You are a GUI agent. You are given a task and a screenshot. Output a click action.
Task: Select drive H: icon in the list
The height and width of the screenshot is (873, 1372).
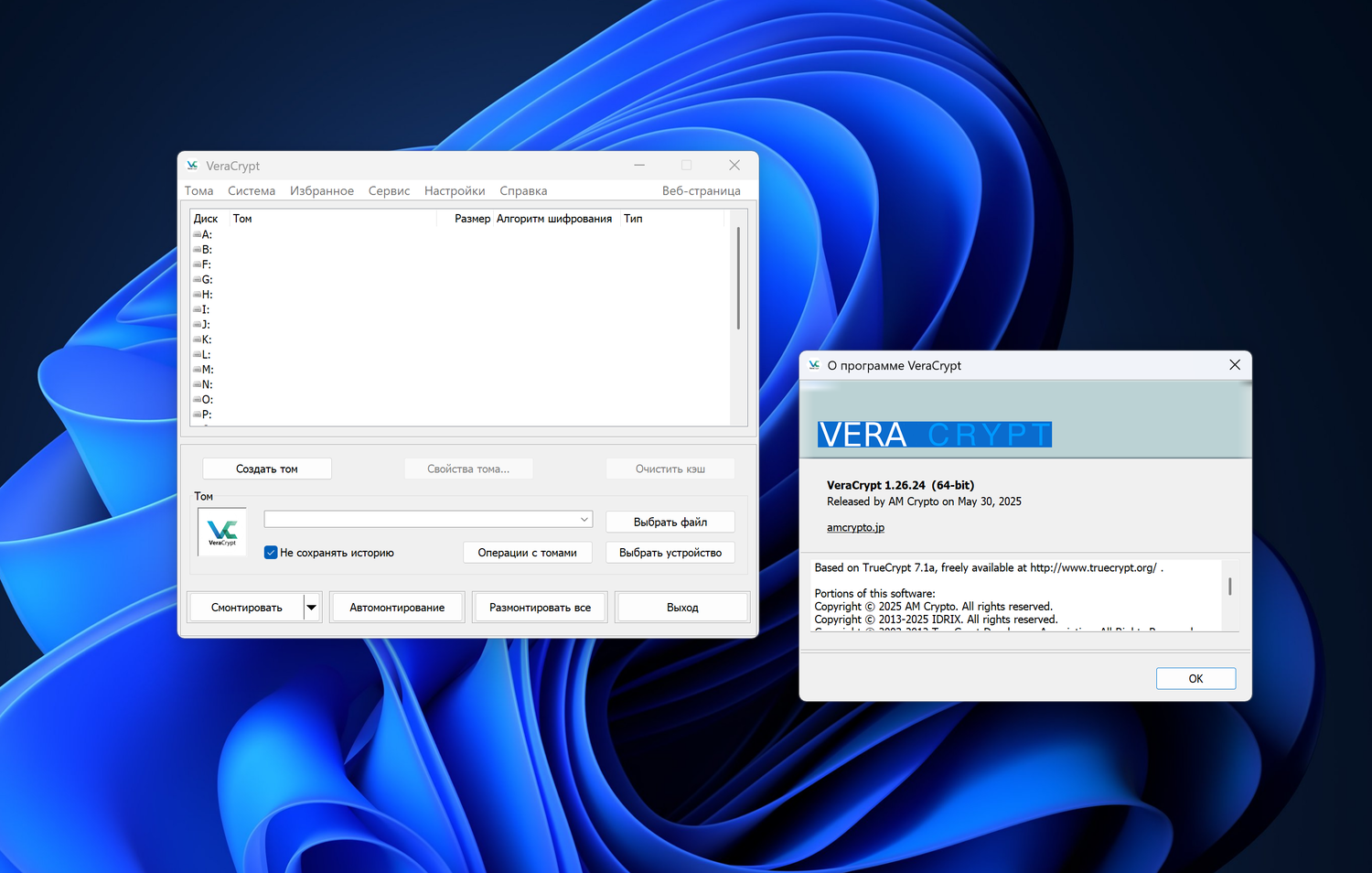point(197,295)
